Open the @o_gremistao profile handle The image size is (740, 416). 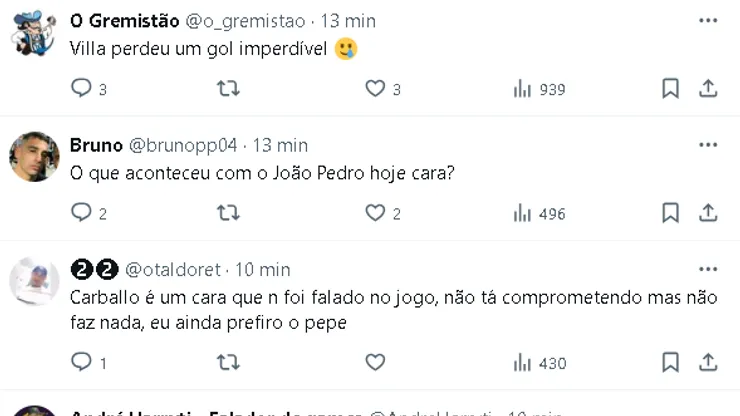pos(245,21)
